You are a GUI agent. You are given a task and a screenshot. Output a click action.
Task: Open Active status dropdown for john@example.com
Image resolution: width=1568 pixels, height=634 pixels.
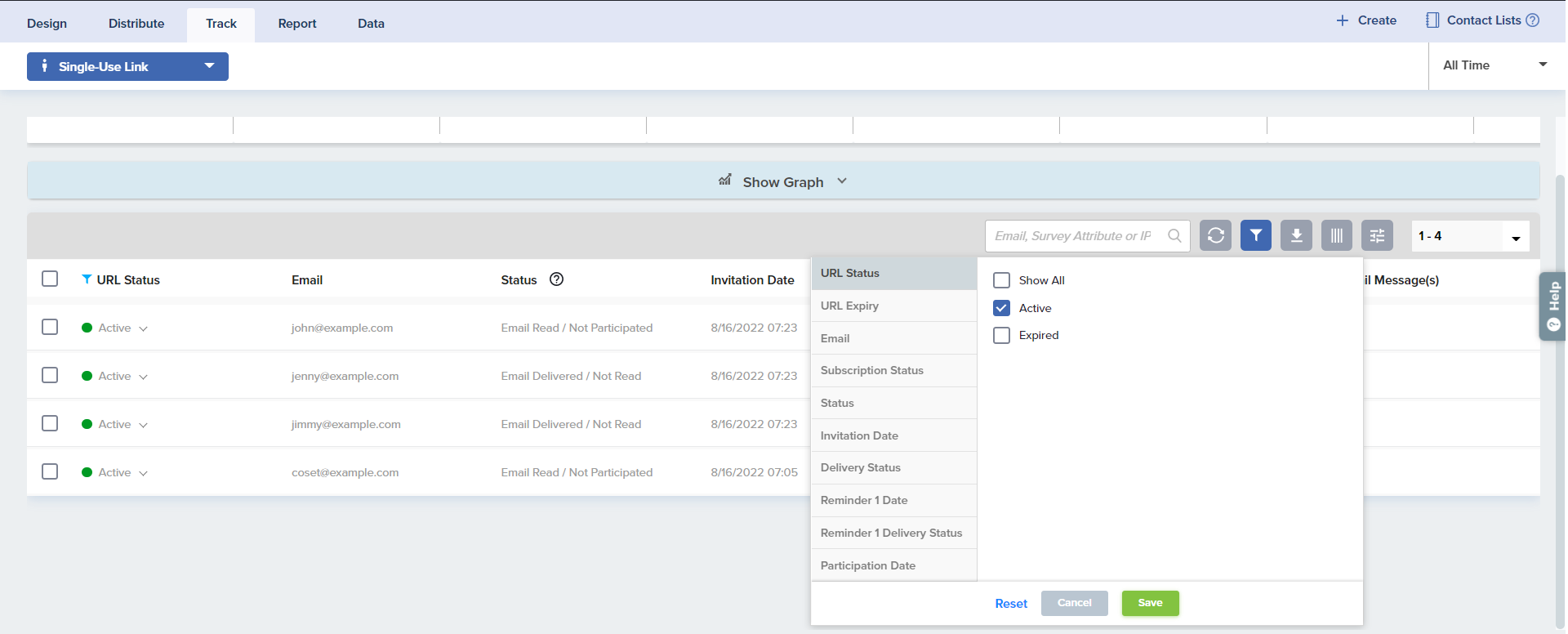[x=143, y=328]
